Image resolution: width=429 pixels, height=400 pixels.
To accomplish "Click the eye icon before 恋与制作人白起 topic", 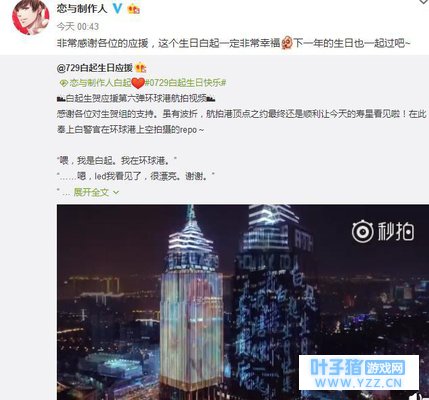I will point(63,83).
